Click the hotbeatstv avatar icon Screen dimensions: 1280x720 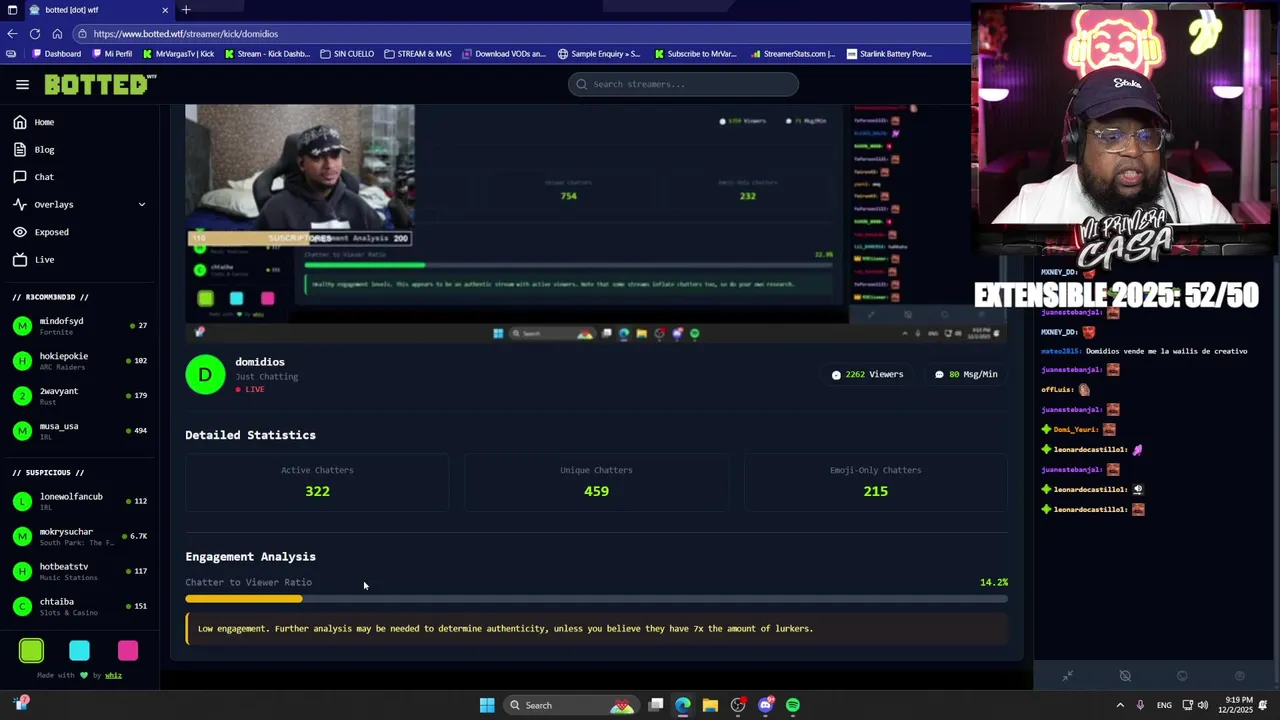[x=22, y=571]
